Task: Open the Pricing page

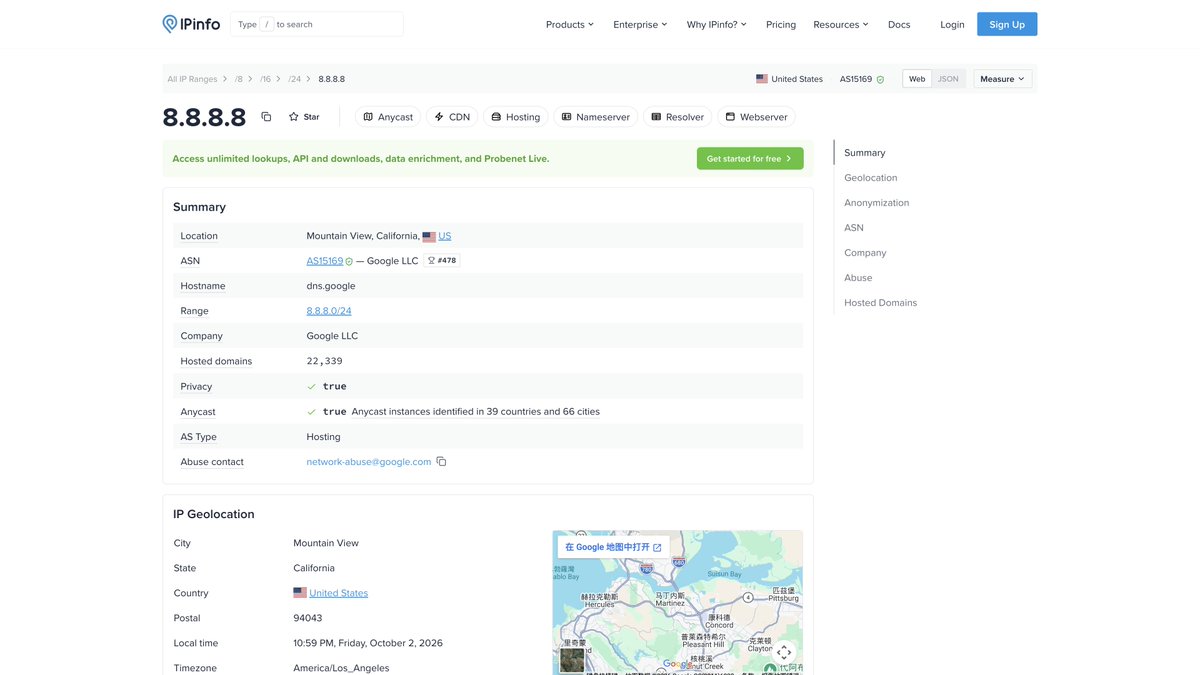Action: (x=781, y=24)
